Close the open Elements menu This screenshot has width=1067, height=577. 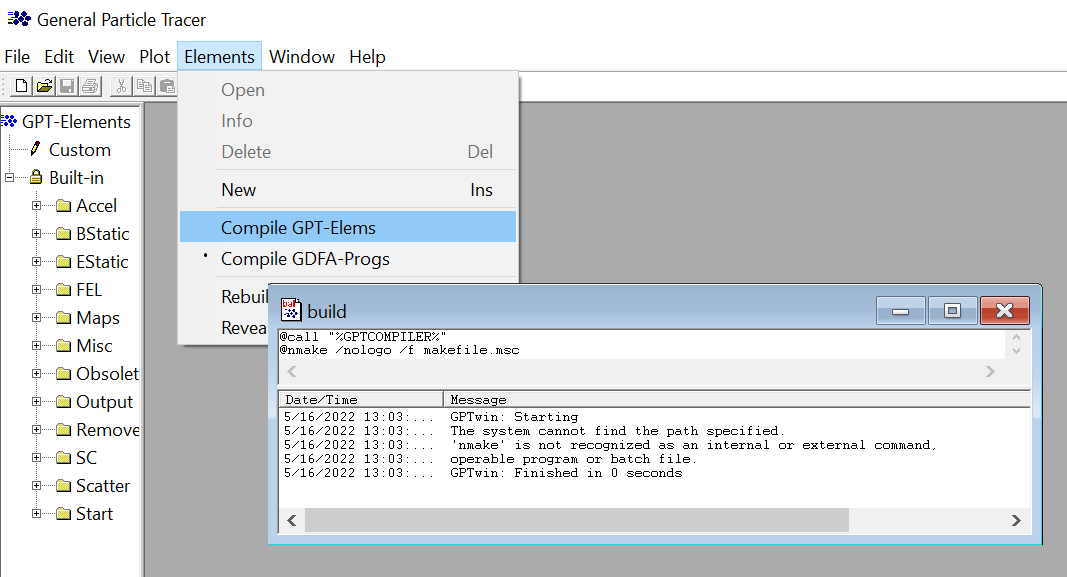pos(219,56)
